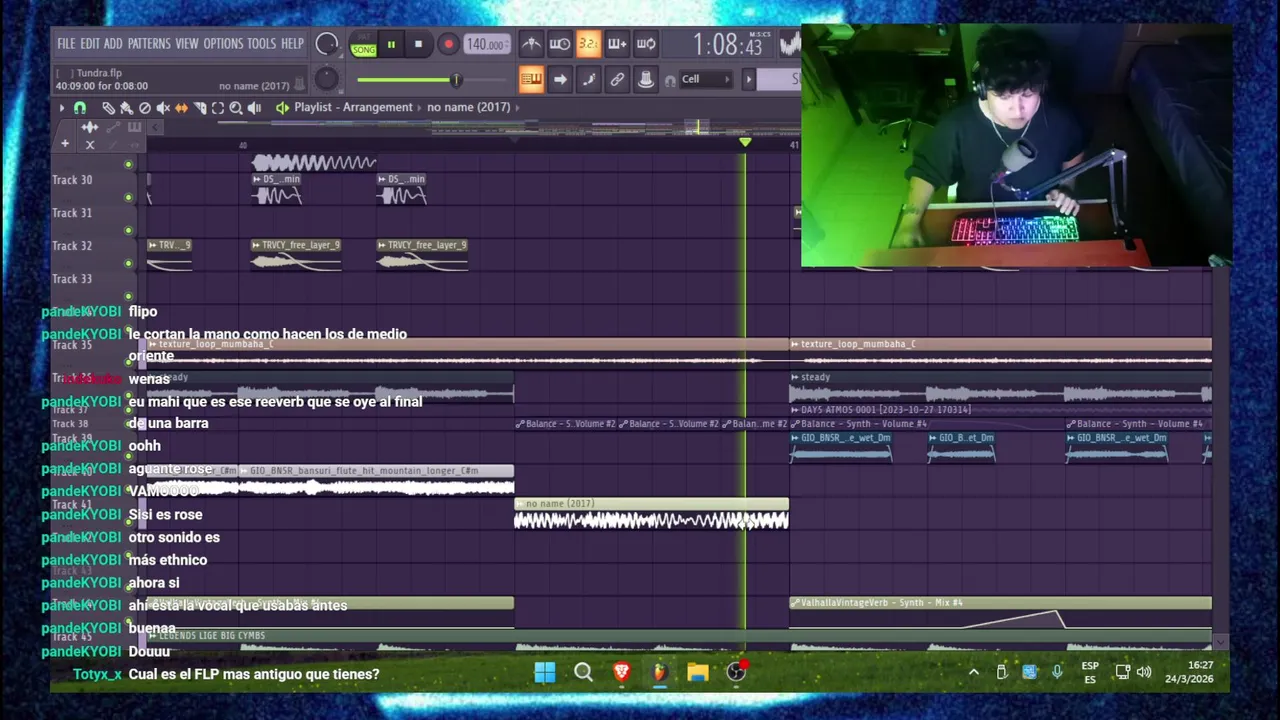1280x720 pixels.
Task: Click the stamp/mixer plug icon in toolbar
Action: point(646,79)
